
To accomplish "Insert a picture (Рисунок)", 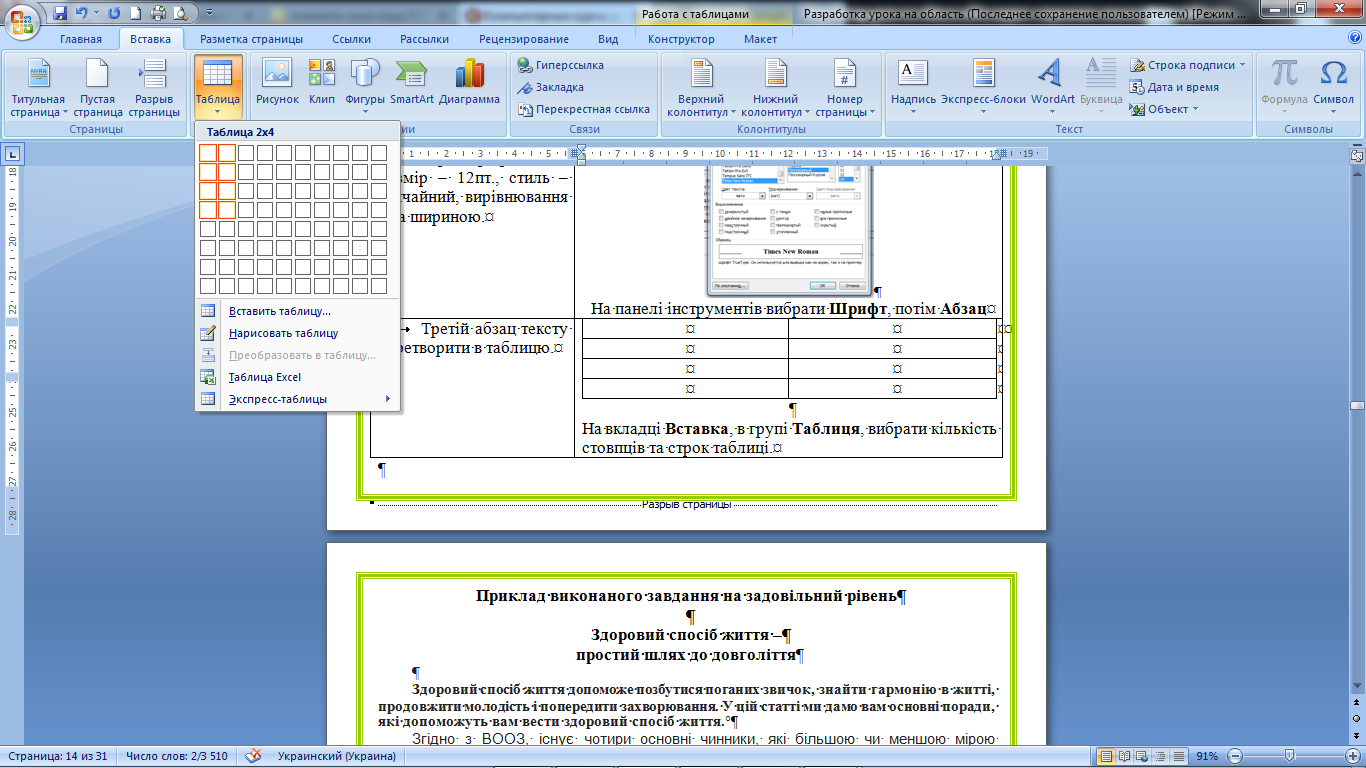I will 277,82.
